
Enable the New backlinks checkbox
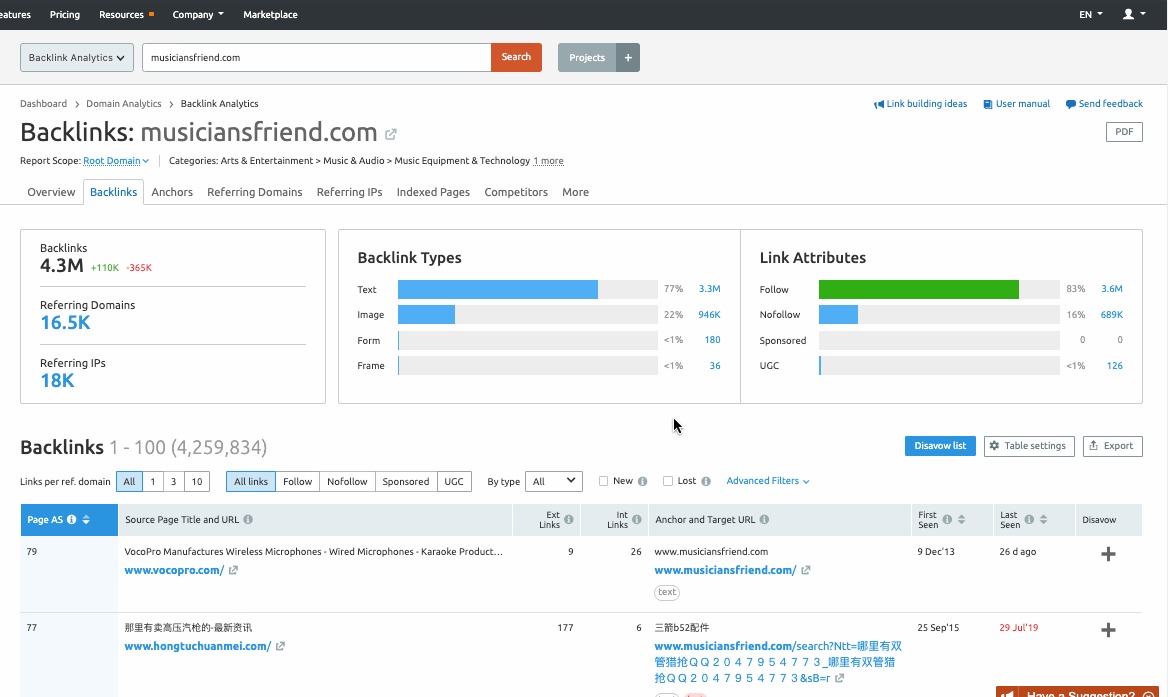[604, 481]
